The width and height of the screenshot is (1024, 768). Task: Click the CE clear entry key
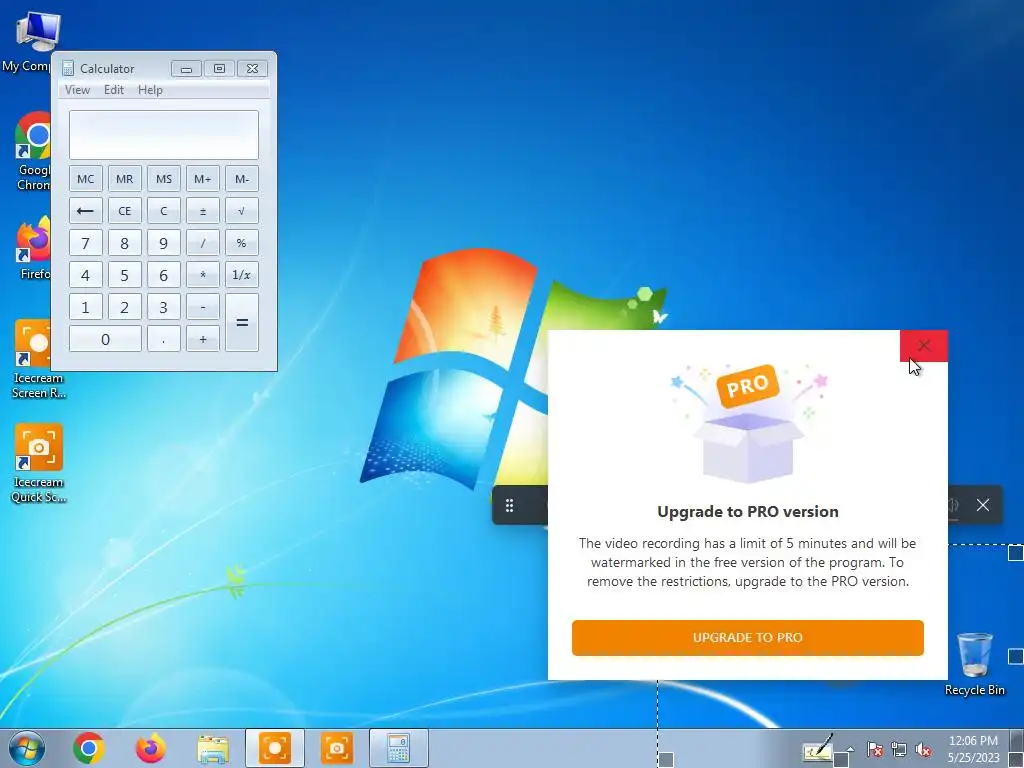(x=125, y=211)
